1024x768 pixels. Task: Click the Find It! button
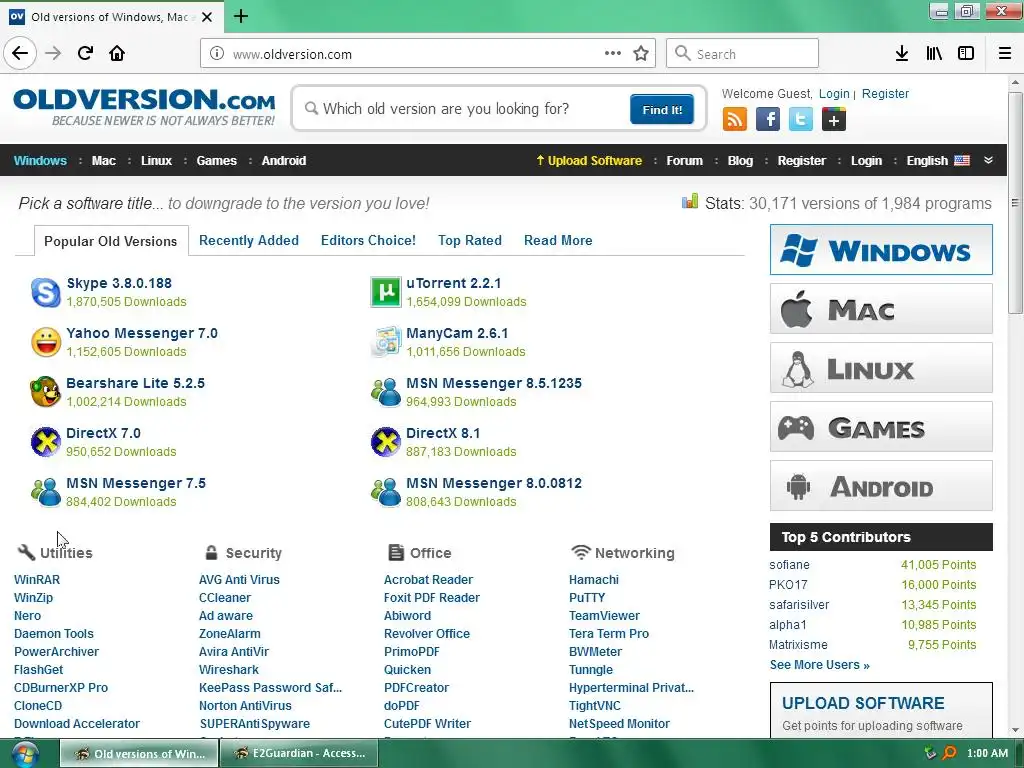[x=662, y=110]
